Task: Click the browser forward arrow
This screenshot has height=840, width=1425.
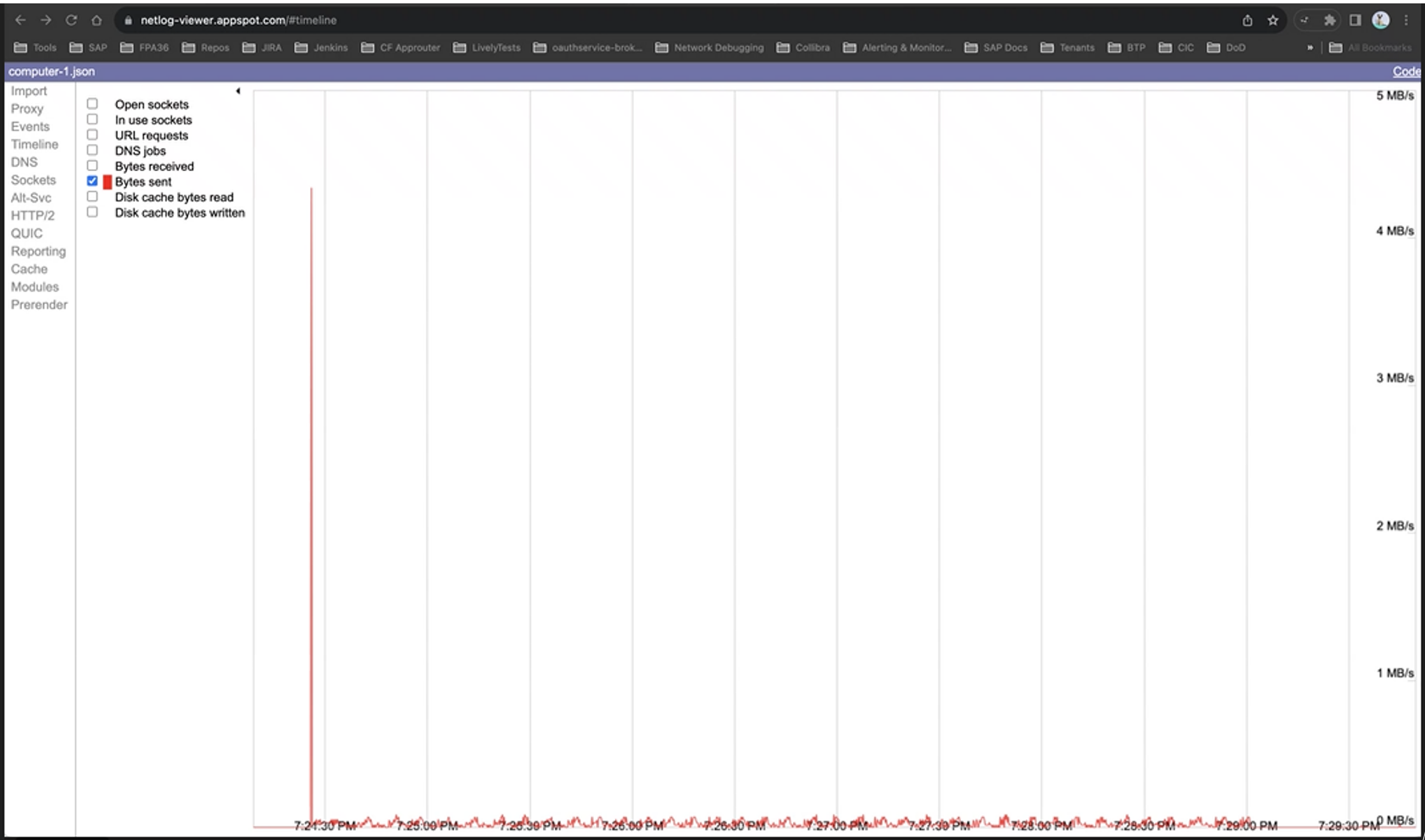Action: pyautogui.click(x=46, y=19)
